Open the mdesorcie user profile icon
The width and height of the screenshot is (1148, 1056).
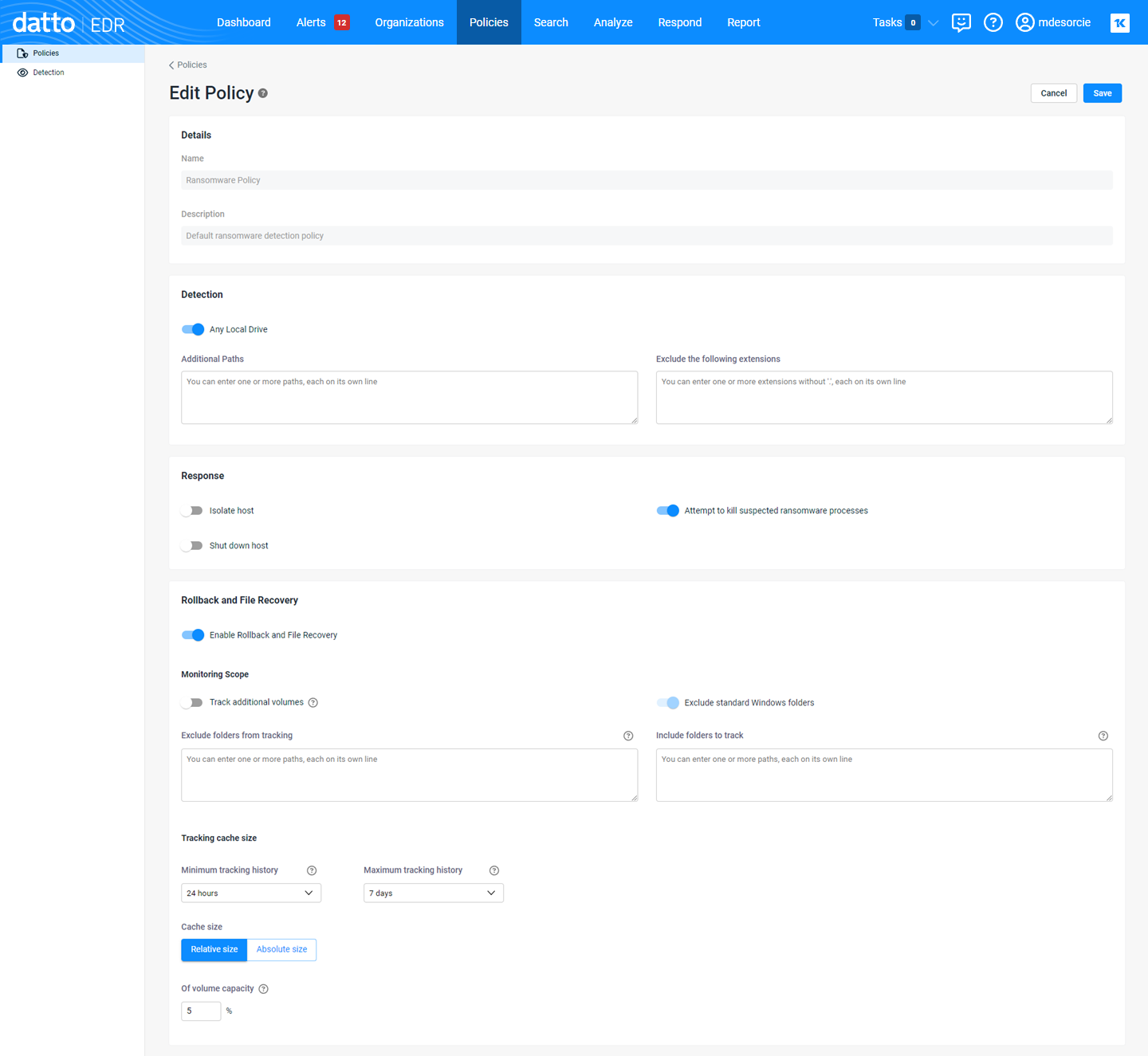(x=1025, y=22)
